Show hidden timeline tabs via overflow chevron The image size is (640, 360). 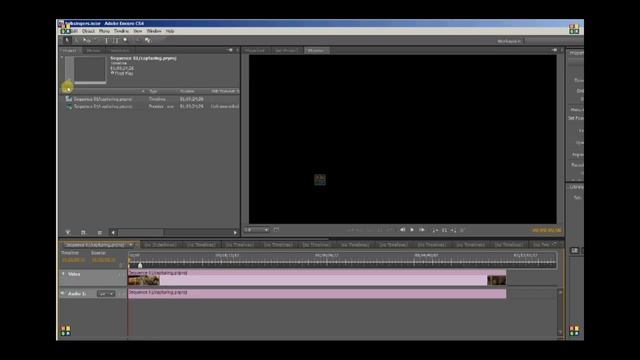click(x=555, y=244)
